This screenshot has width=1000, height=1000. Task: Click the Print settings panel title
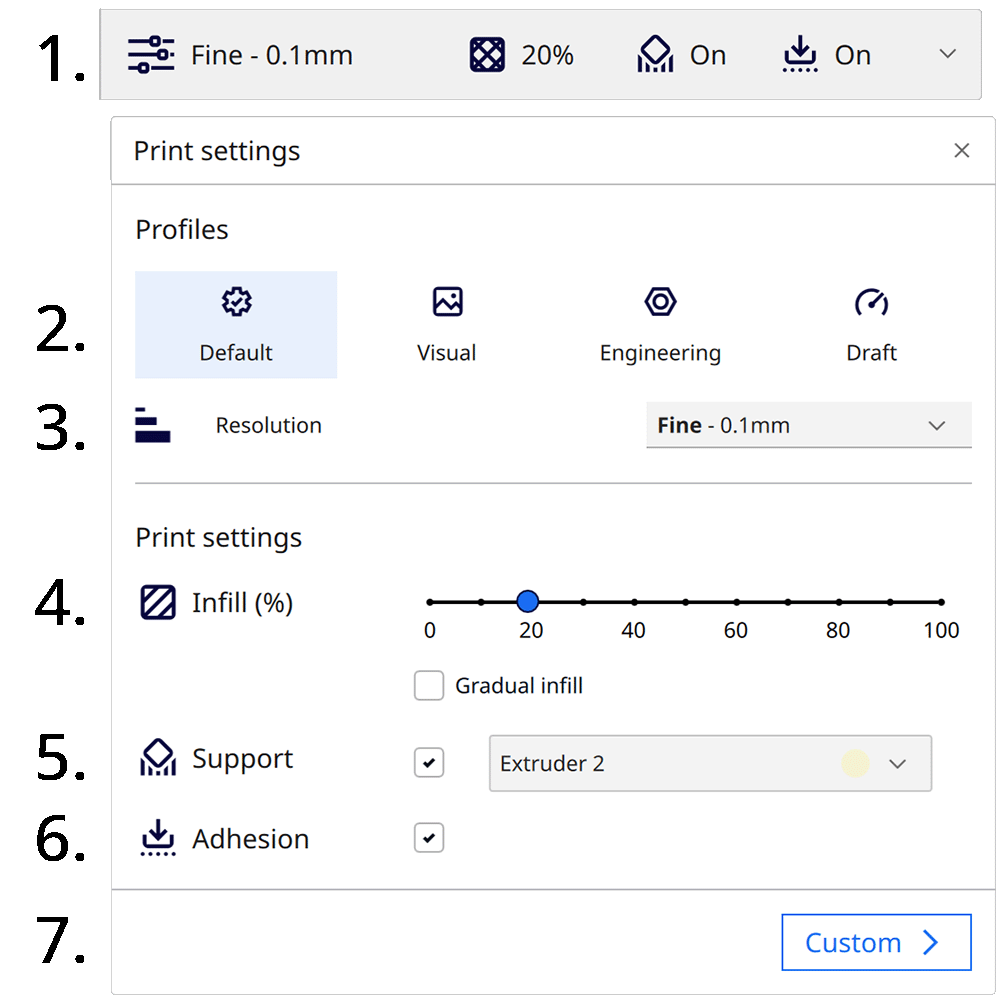tap(218, 151)
